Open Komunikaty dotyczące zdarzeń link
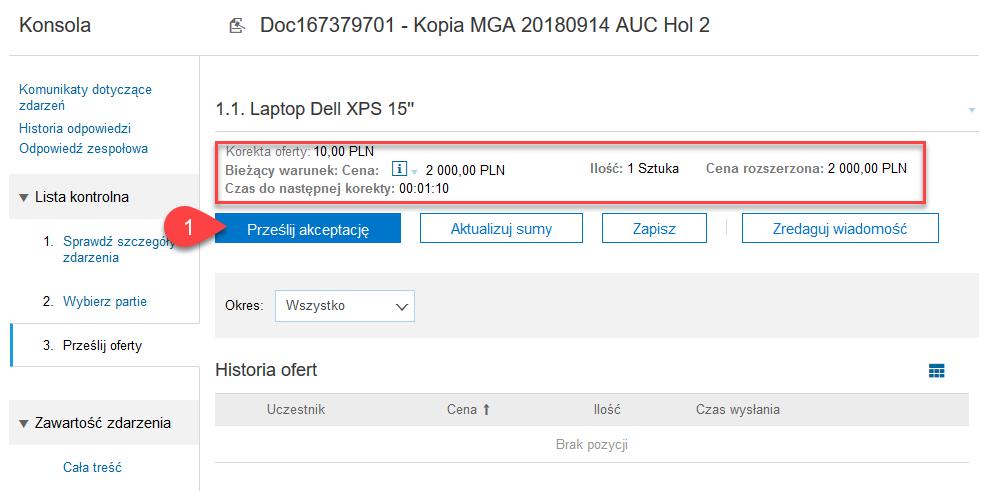The height and width of the screenshot is (491, 1000). pos(85,98)
